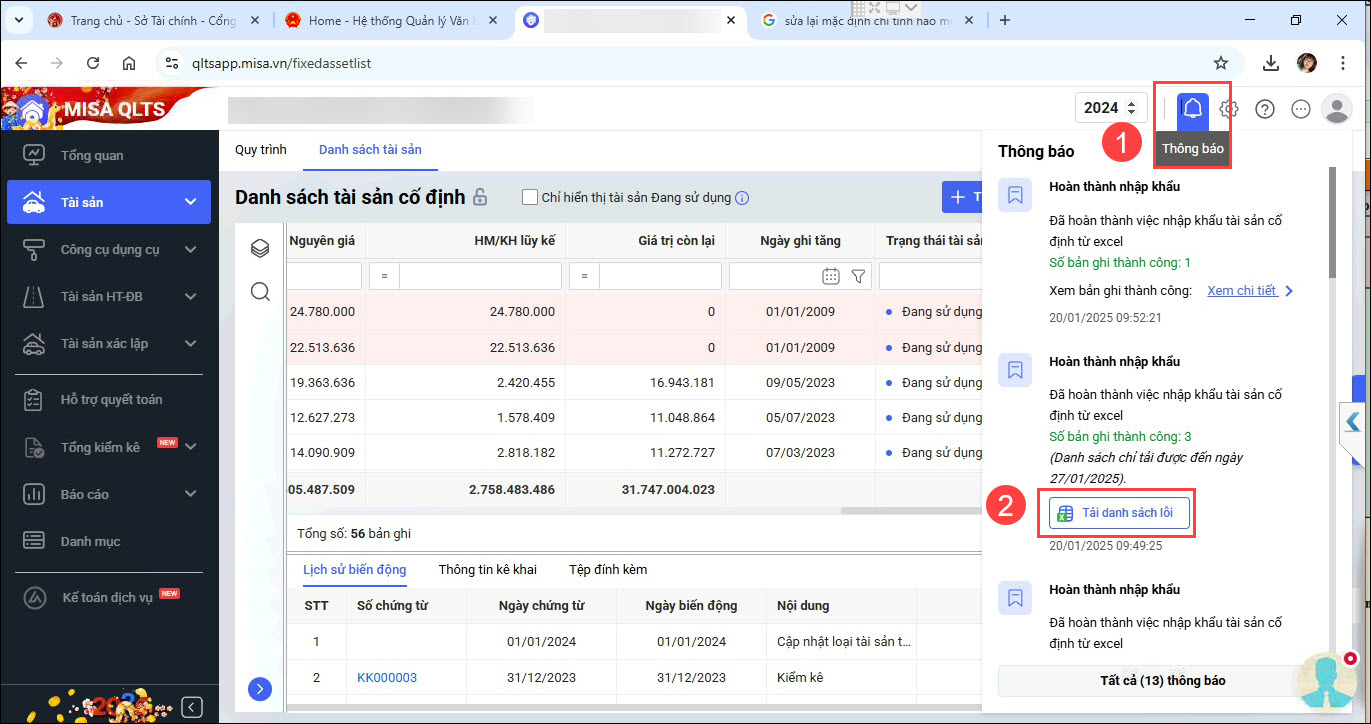The height and width of the screenshot is (724, 1371).
Task: Click the layers icon beside table
Action: coord(260,248)
